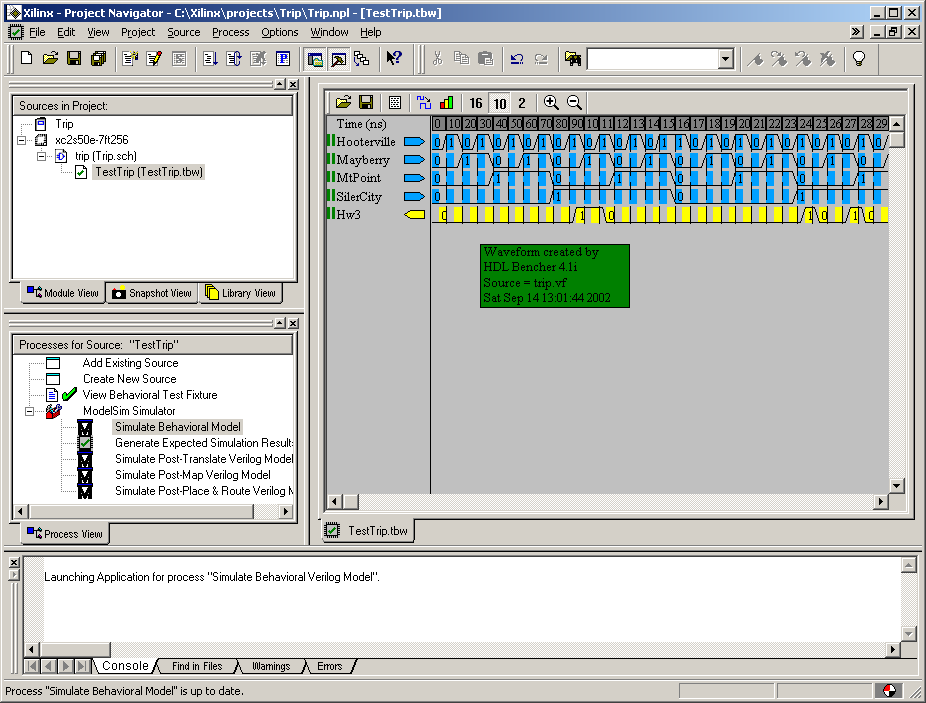Select View Behavioral Test Fixture process
This screenshot has height=703, width=926.
(x=149, y=395)
